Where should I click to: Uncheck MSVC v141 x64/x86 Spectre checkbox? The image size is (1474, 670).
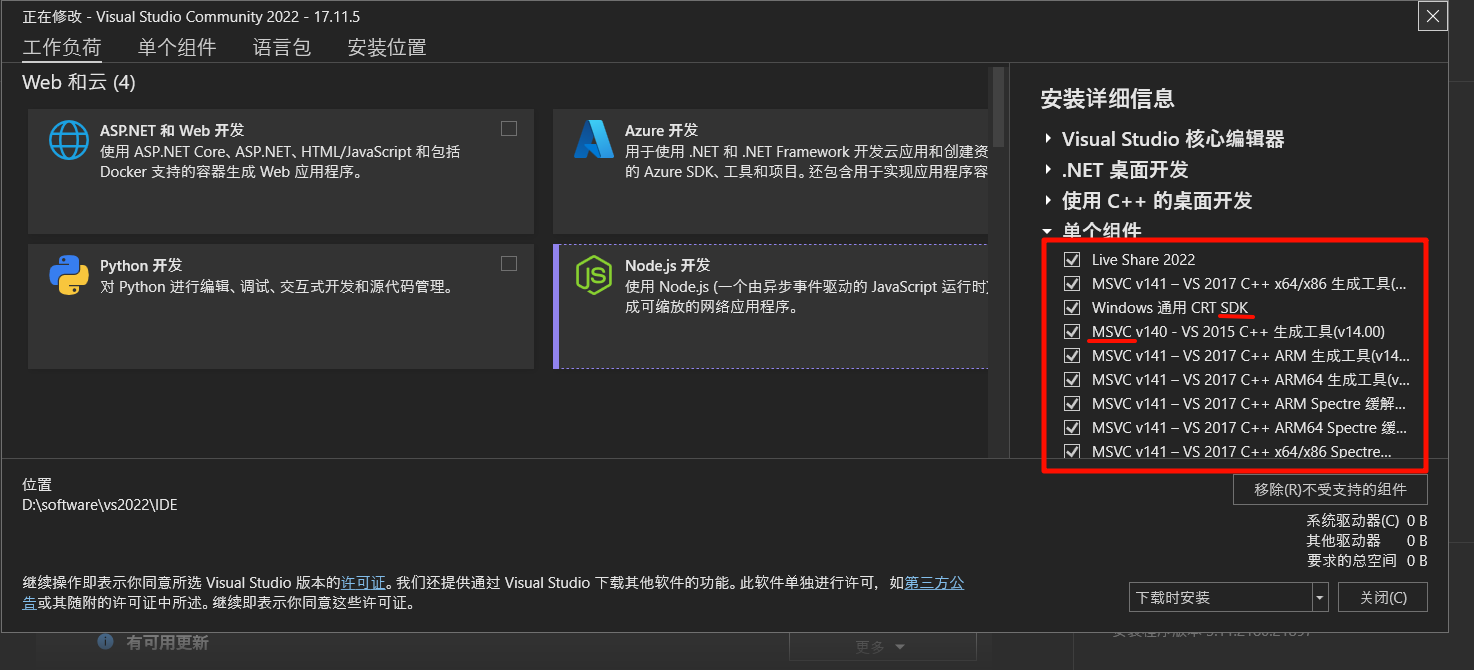pos(1072,451)
